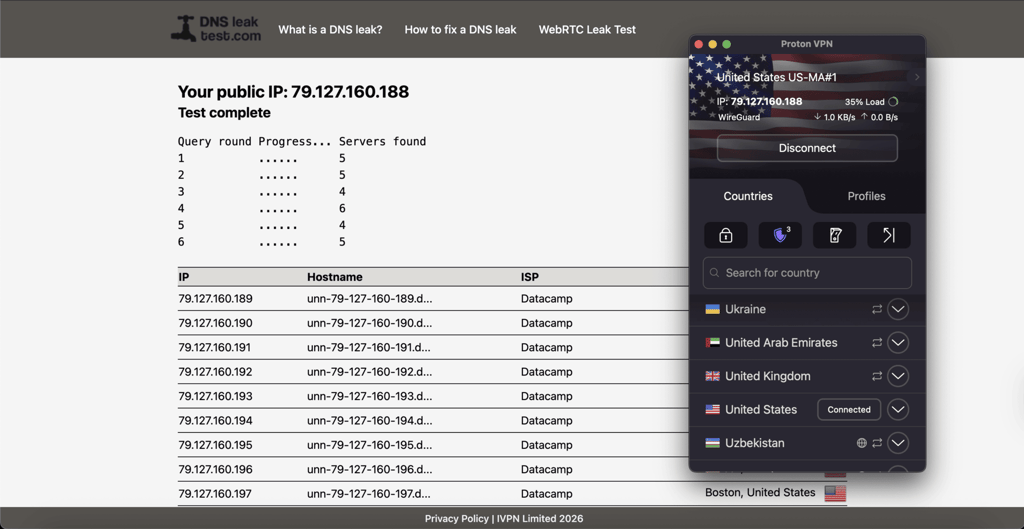
Task: Open How to fix a DNS leak
Action: (460, 29)
